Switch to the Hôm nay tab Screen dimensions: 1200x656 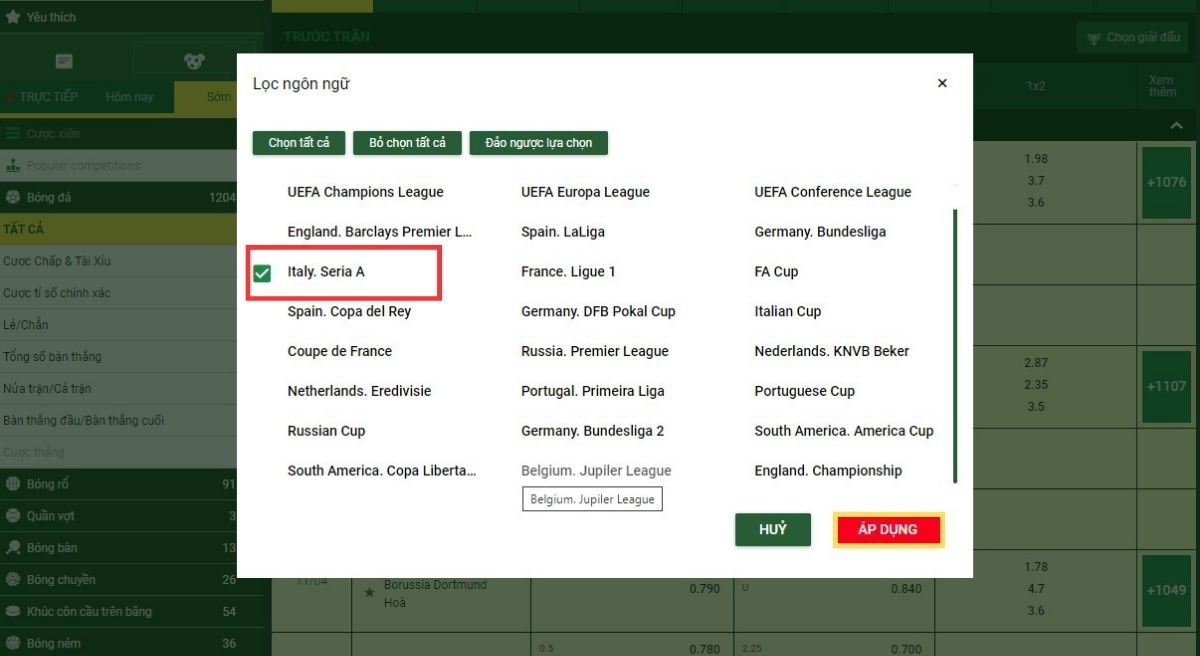pos(130,97)
